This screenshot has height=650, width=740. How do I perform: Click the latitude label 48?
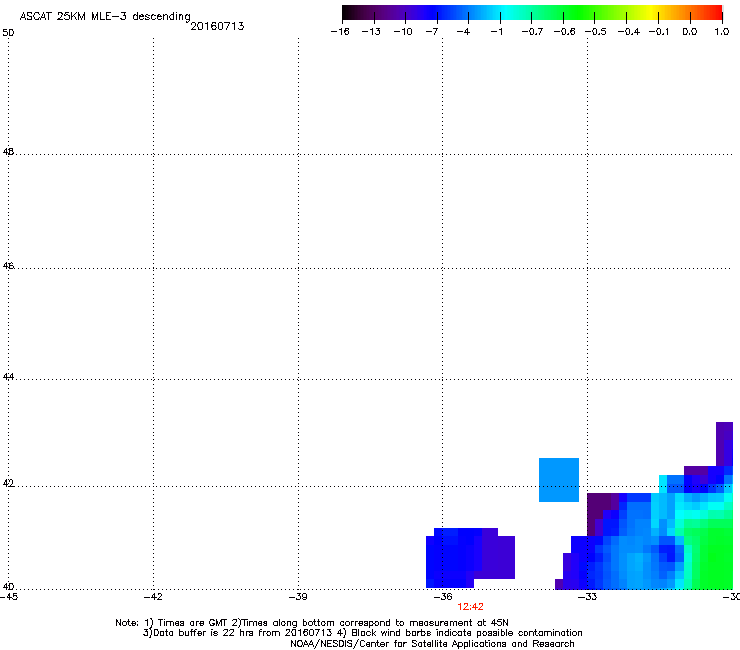8,152
